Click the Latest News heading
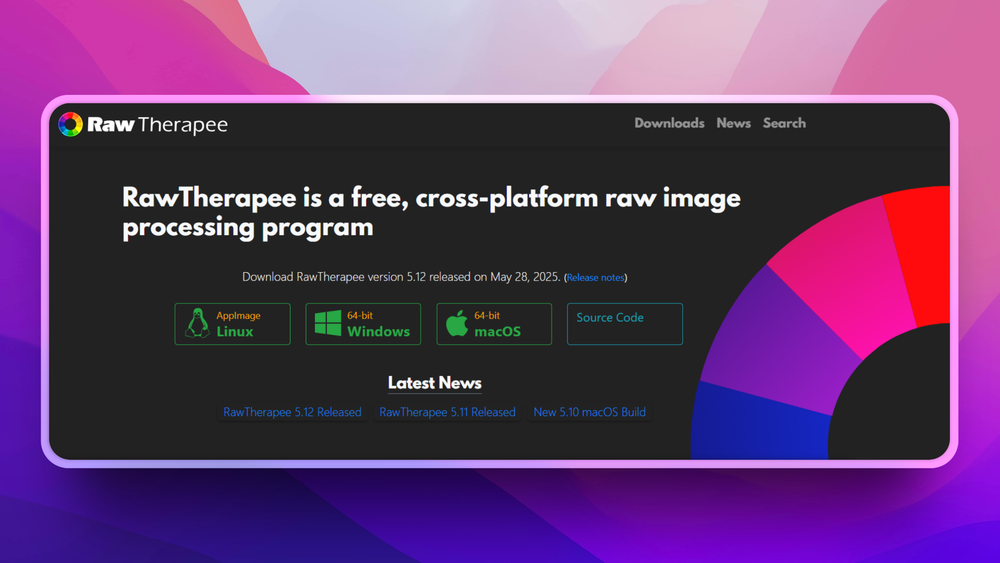This screenshot has width=1000, height=563. [434, 383]
